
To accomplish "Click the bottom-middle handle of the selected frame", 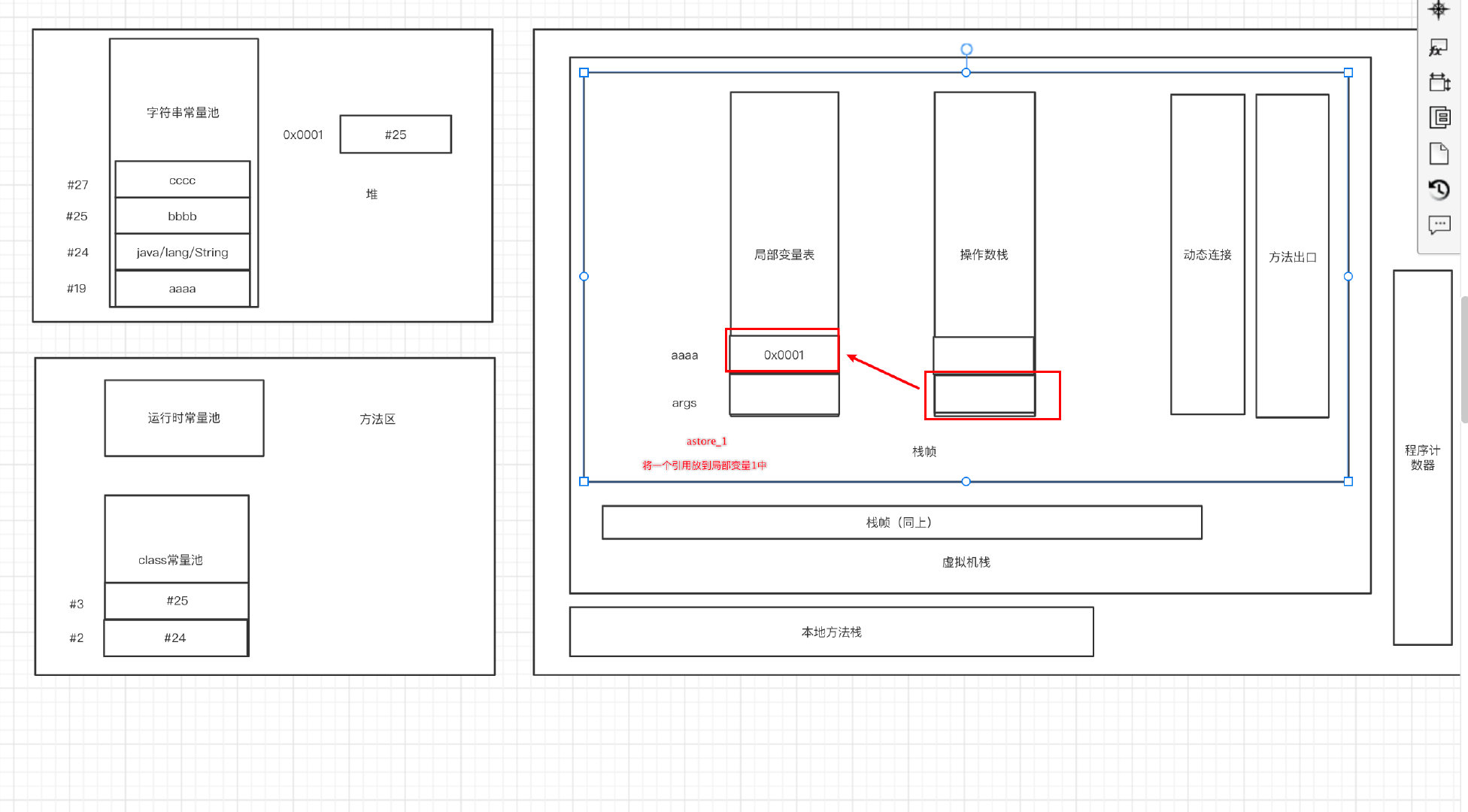I will pyautogui.click(x=966, y=481).
